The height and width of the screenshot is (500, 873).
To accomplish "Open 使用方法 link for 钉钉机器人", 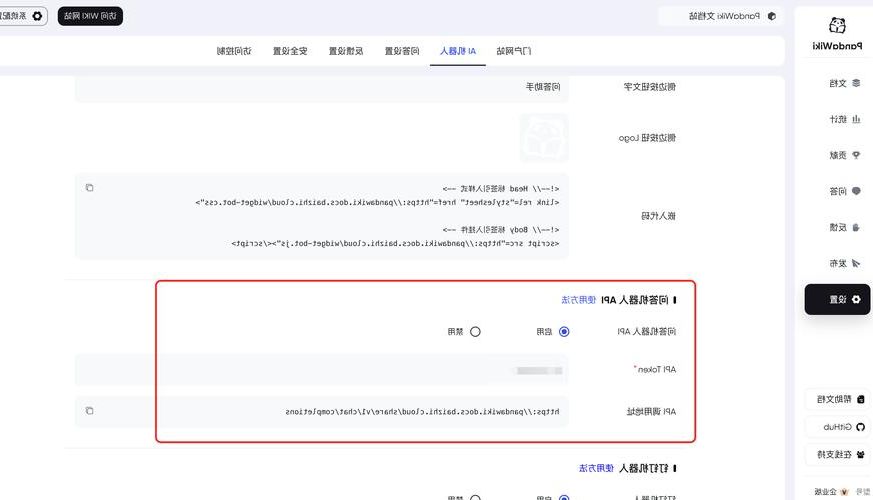I will 596,468.
